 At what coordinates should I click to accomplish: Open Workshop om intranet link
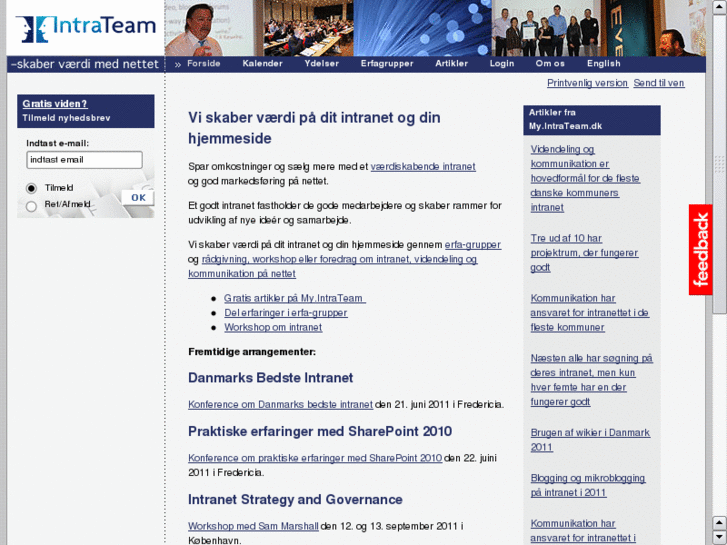[273, 327]
